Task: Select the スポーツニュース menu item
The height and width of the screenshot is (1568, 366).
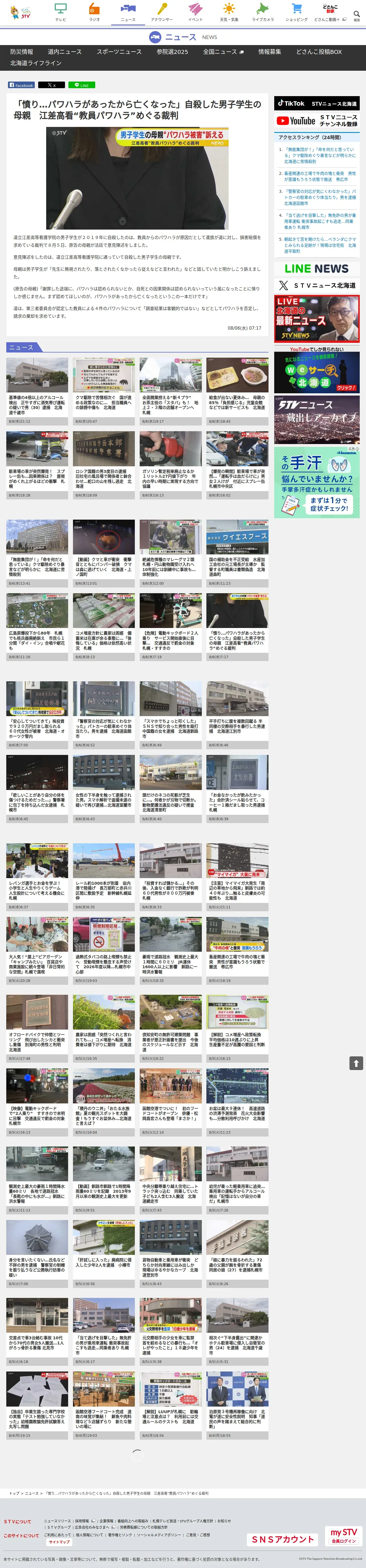Action: tap(119, 52)
